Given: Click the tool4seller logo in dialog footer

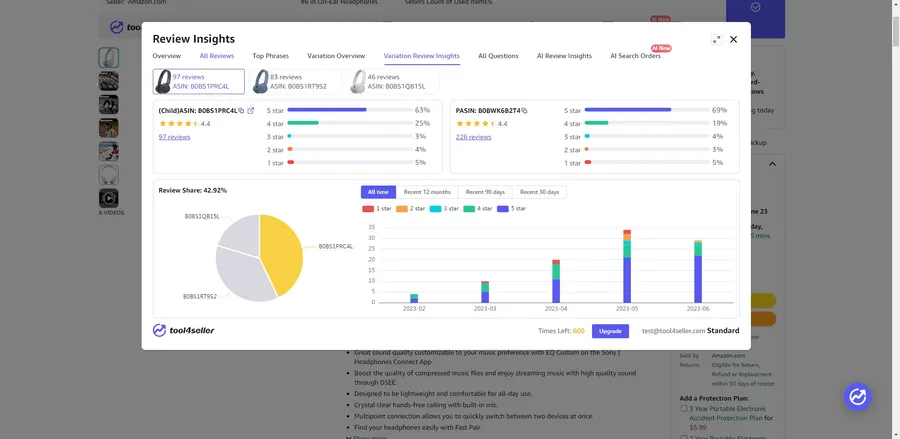Looking at the screenshot, I should click(184, 331).
